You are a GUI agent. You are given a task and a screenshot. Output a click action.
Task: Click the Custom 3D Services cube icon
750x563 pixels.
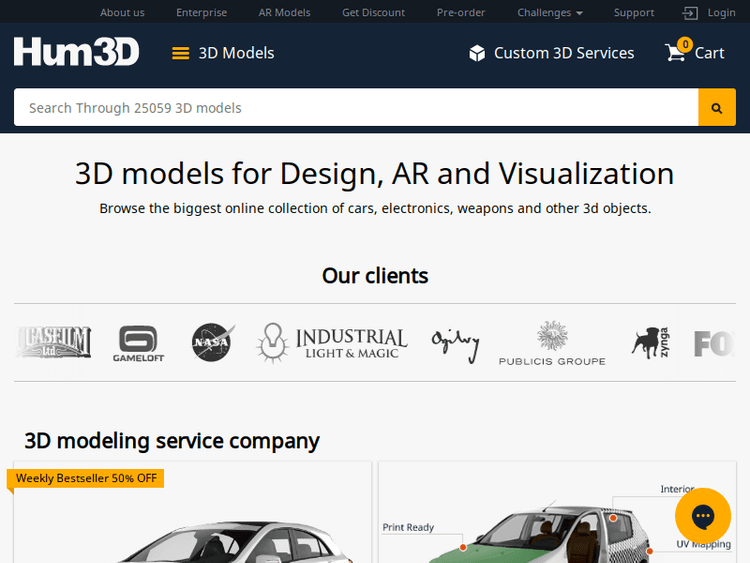coord(477,53)
